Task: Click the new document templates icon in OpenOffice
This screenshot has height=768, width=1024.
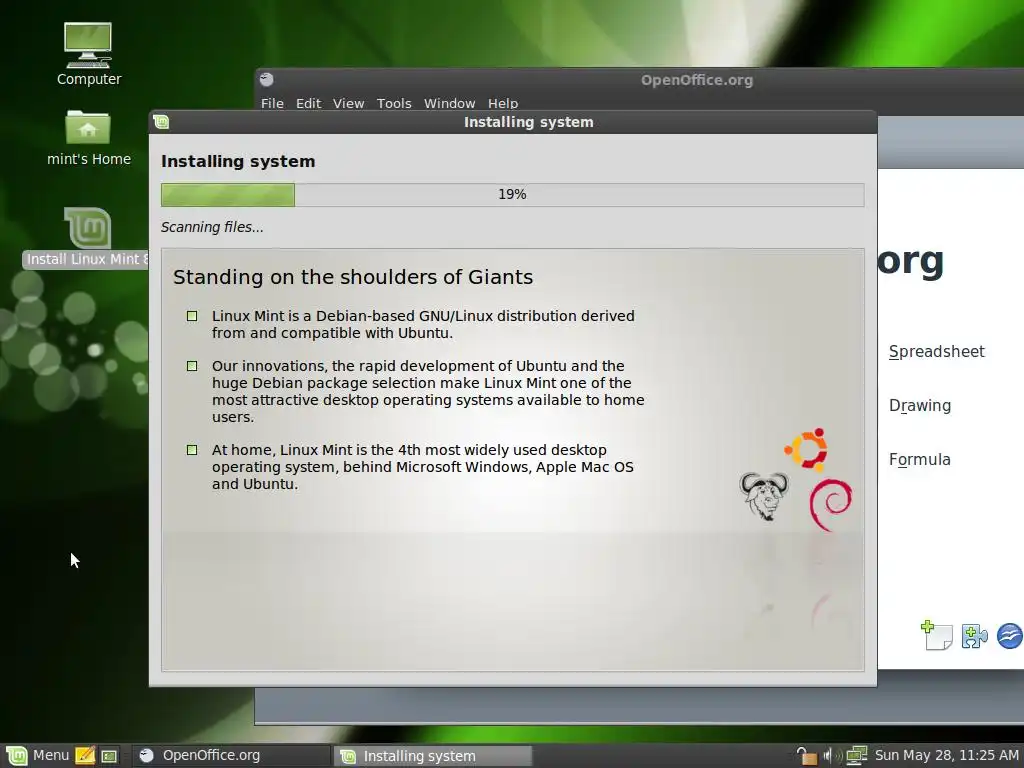Action: coord(937,635)
